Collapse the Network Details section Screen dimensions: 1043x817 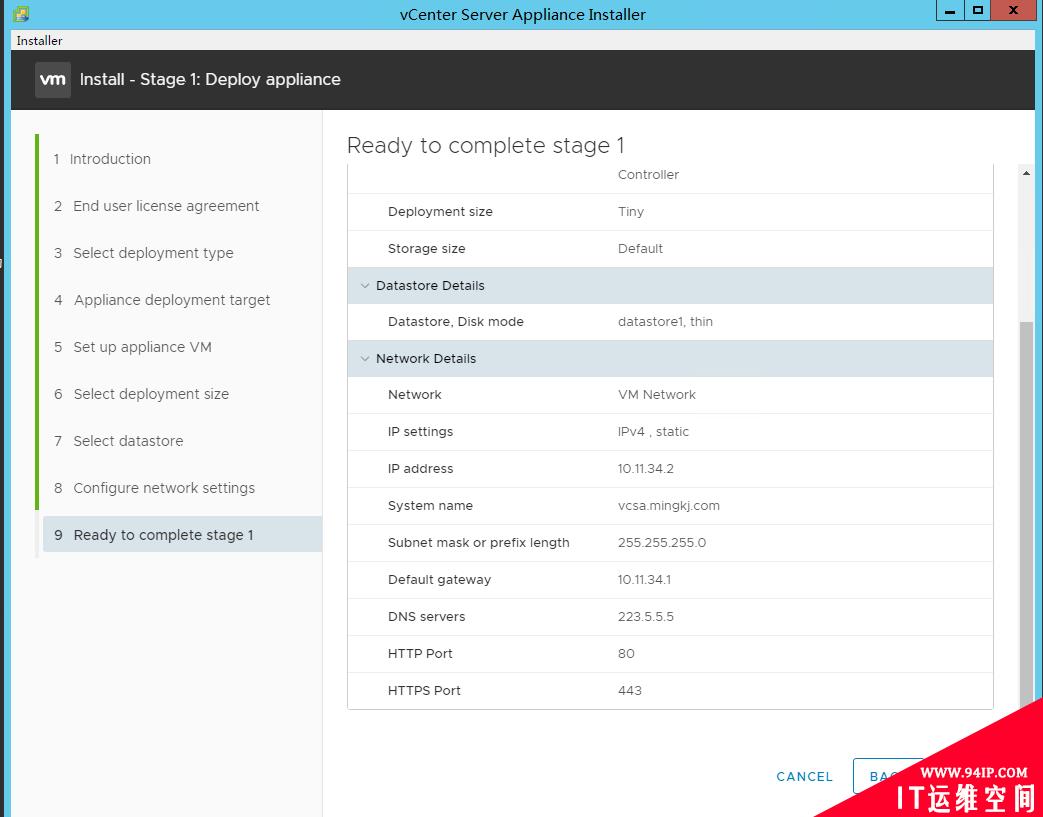coord(365,359)
